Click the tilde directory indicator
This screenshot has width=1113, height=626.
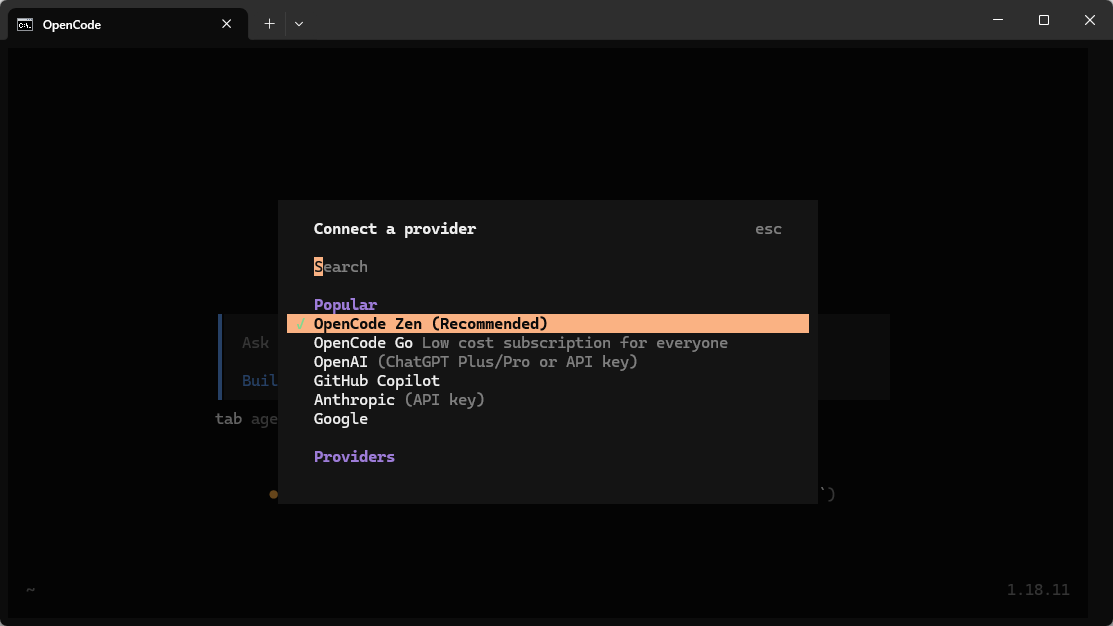31,589
